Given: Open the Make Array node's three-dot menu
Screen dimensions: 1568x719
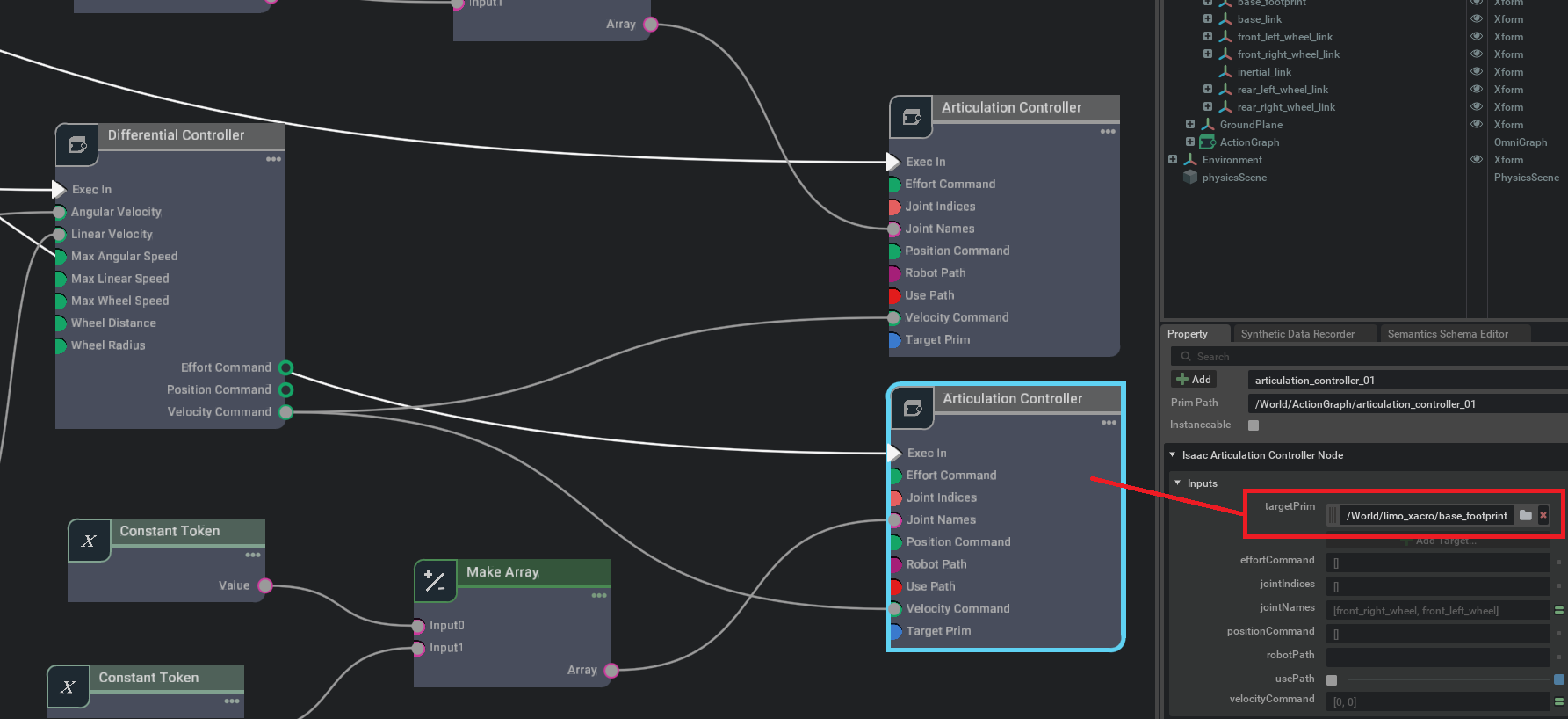Looking at the screenshot, I should (x=599, y=595).
